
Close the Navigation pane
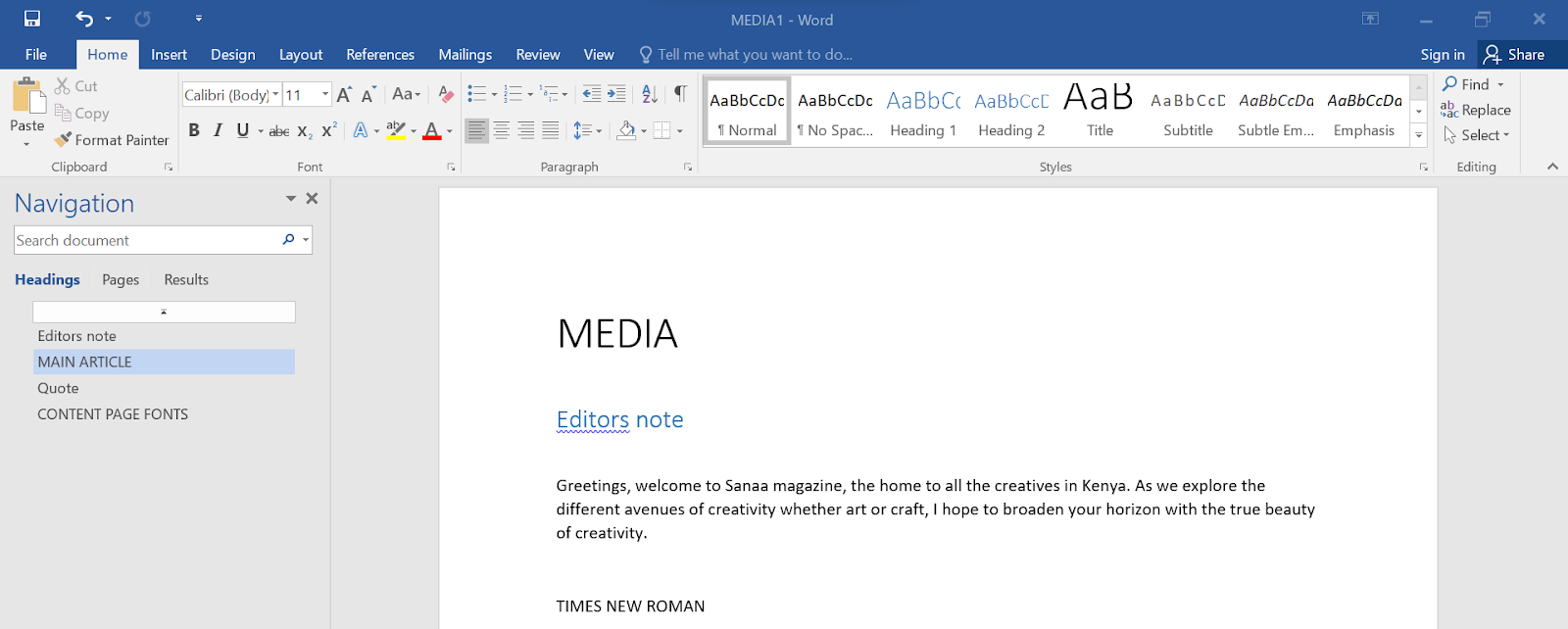[312, 198]
